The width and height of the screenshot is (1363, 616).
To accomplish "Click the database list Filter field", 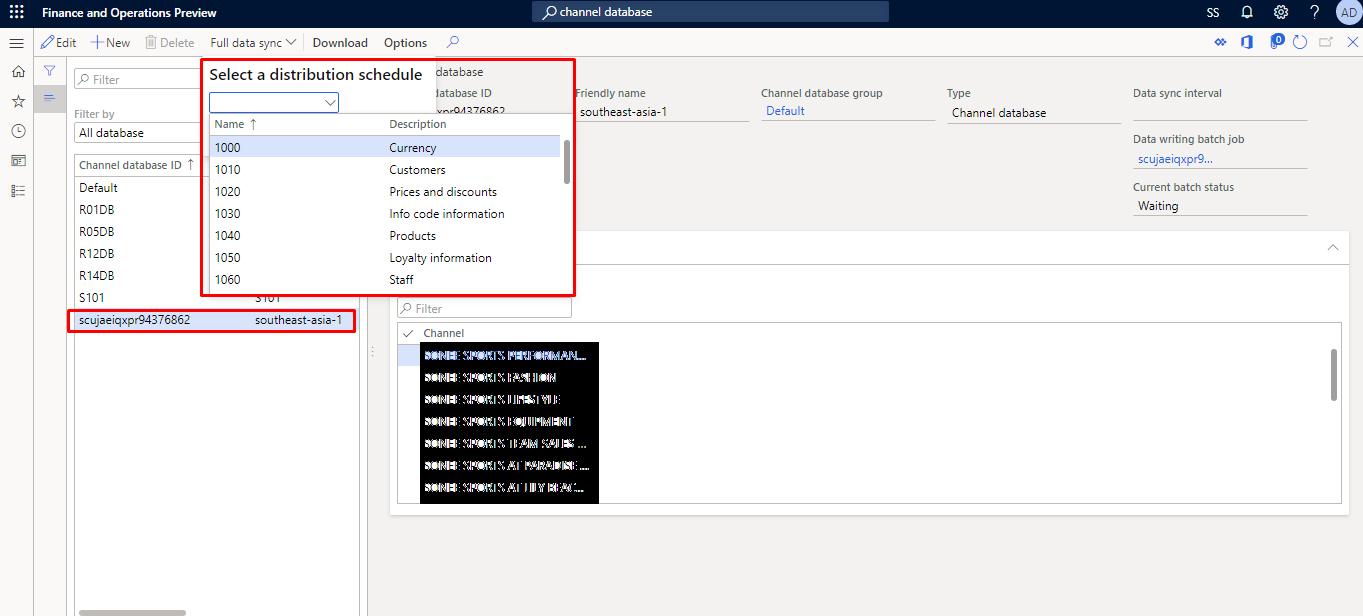I will pos(138,79).
